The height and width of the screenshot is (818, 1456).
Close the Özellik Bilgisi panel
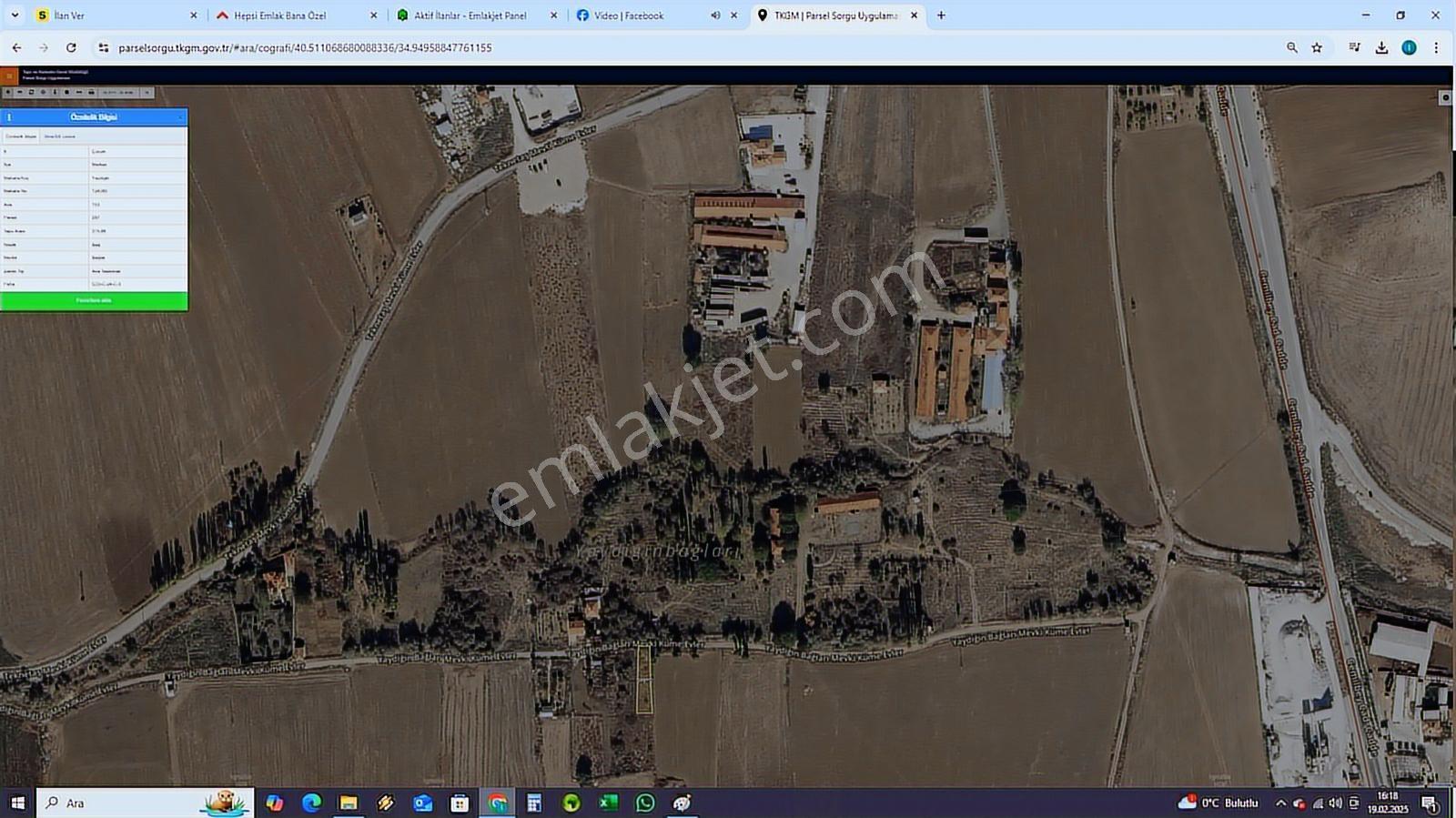[x=180, y=117]
